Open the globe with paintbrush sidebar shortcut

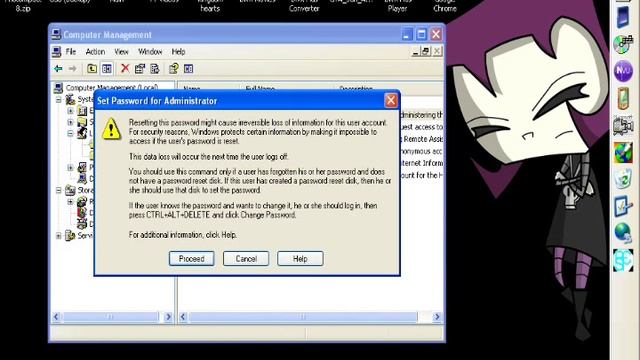[623, 152]
